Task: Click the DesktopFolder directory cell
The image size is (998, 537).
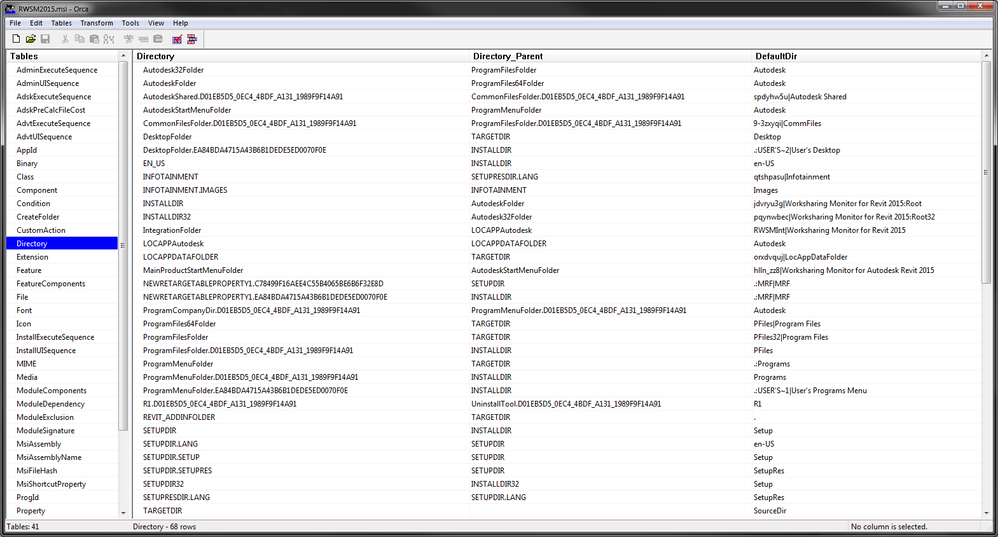Action: click(167, 137)
